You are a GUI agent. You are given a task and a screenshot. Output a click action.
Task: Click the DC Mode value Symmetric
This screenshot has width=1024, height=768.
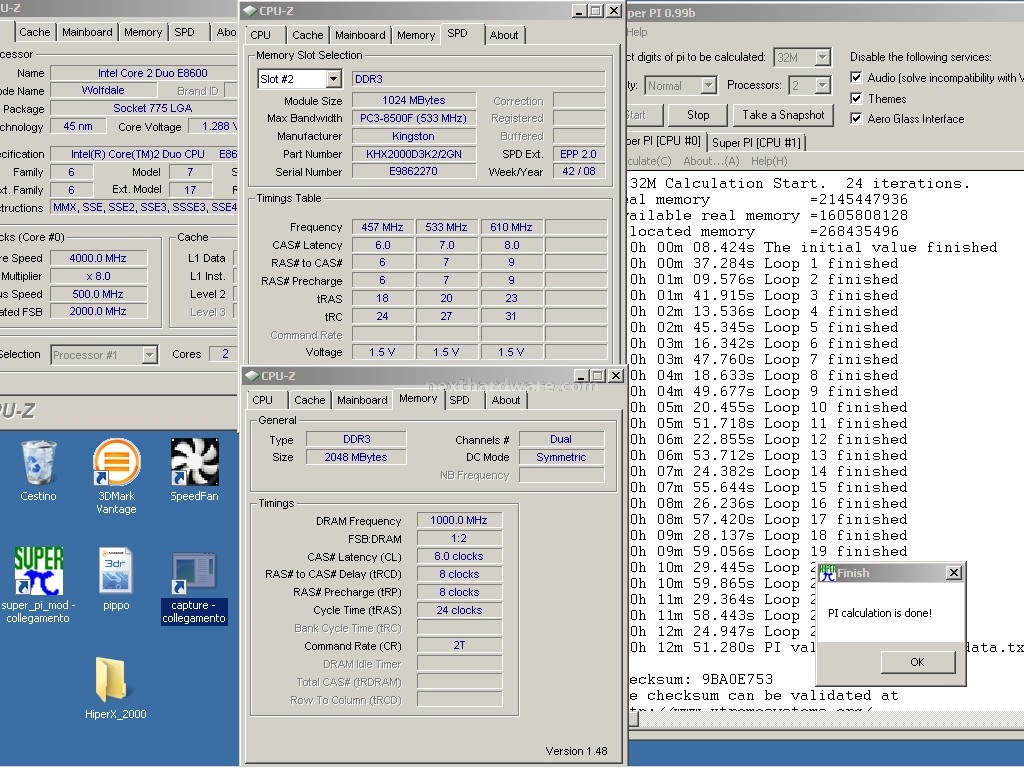pos(561,457)
